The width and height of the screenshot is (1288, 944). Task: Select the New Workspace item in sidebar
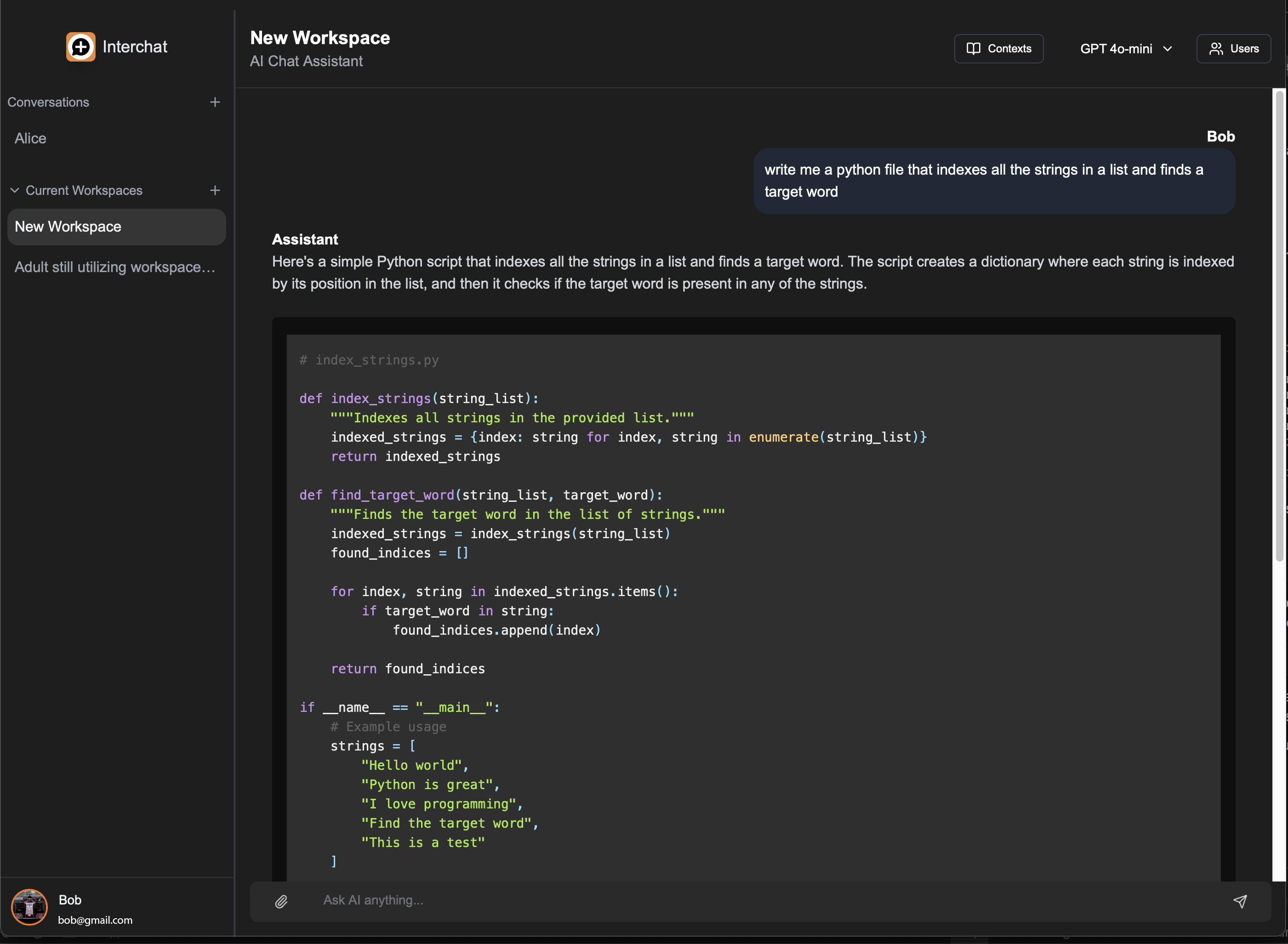coord(117,227)
